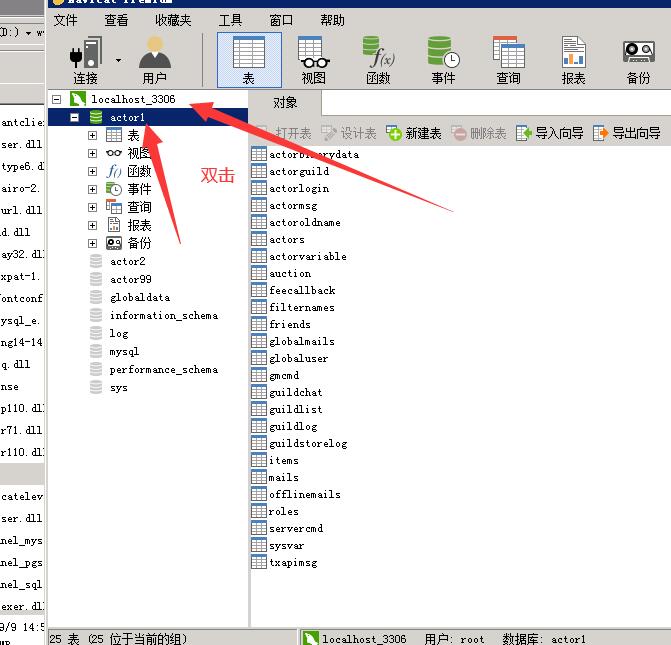Collapse the actor1 database node
This screenshot has height=645, width=671.
[x=75, y=117]
